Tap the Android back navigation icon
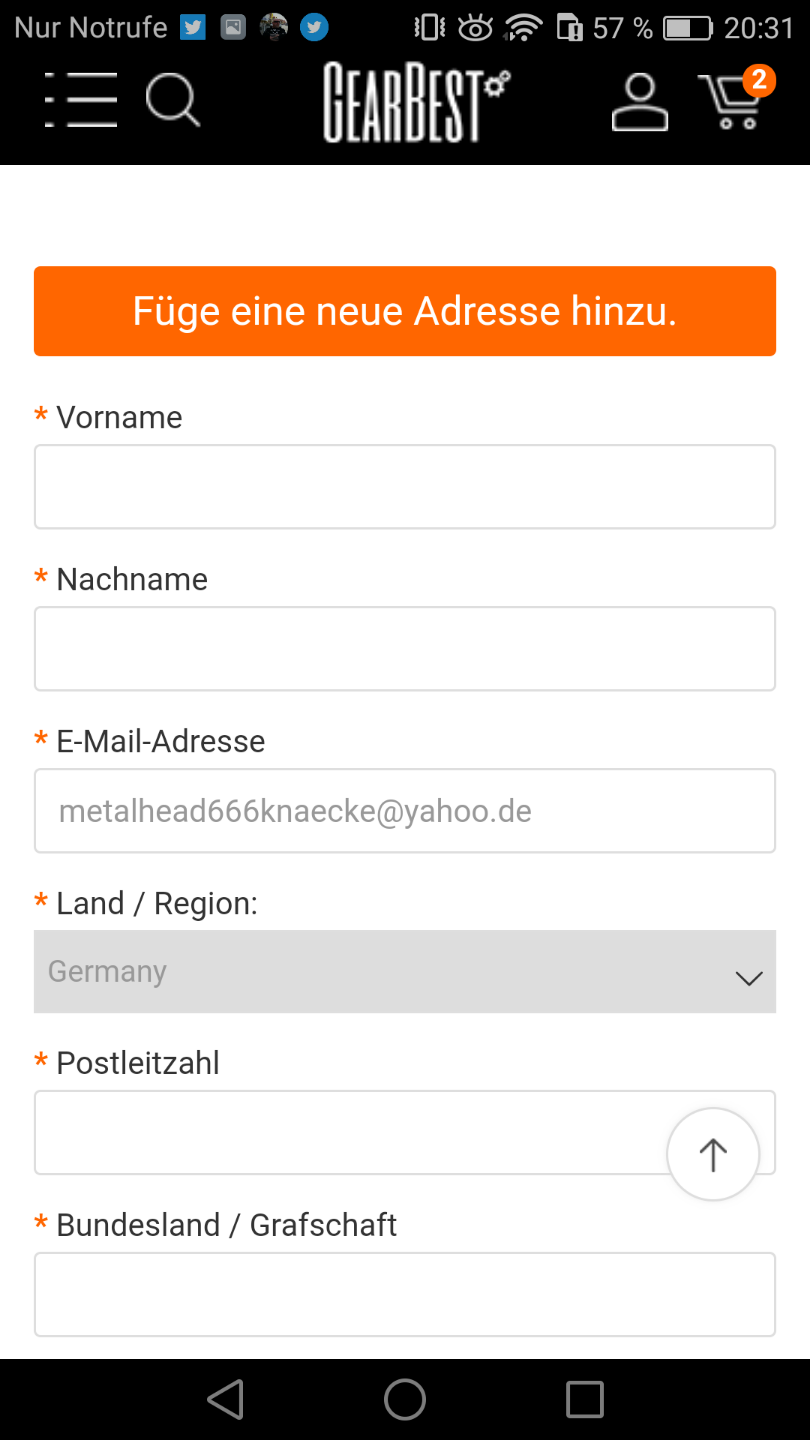810x1440 pixels. click(226, 1399)
